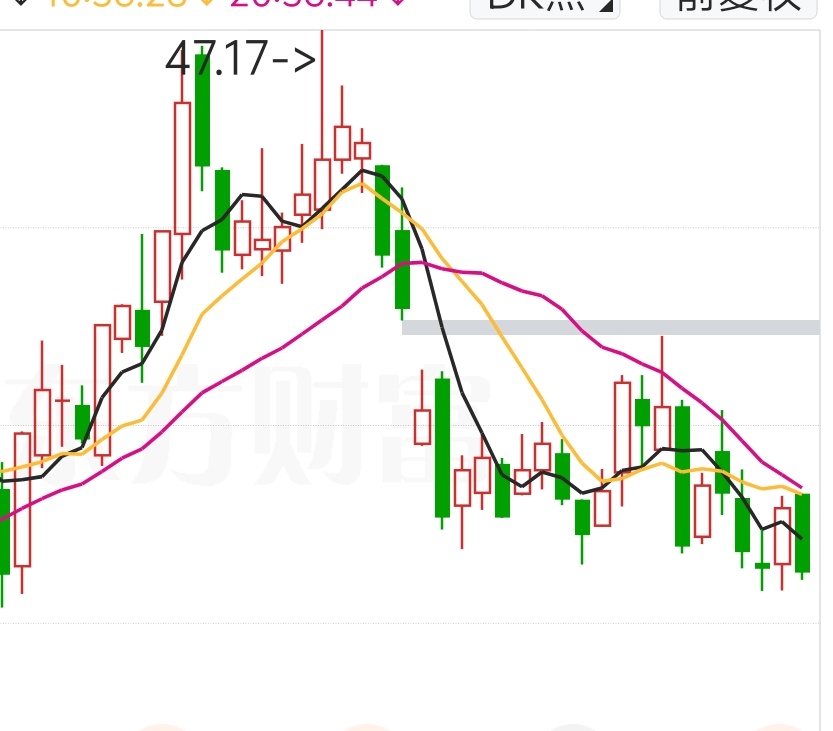Click the gray gap level bar
This screenshot has height=731, width=833.
pyautogui.click(x=611, y=327)
